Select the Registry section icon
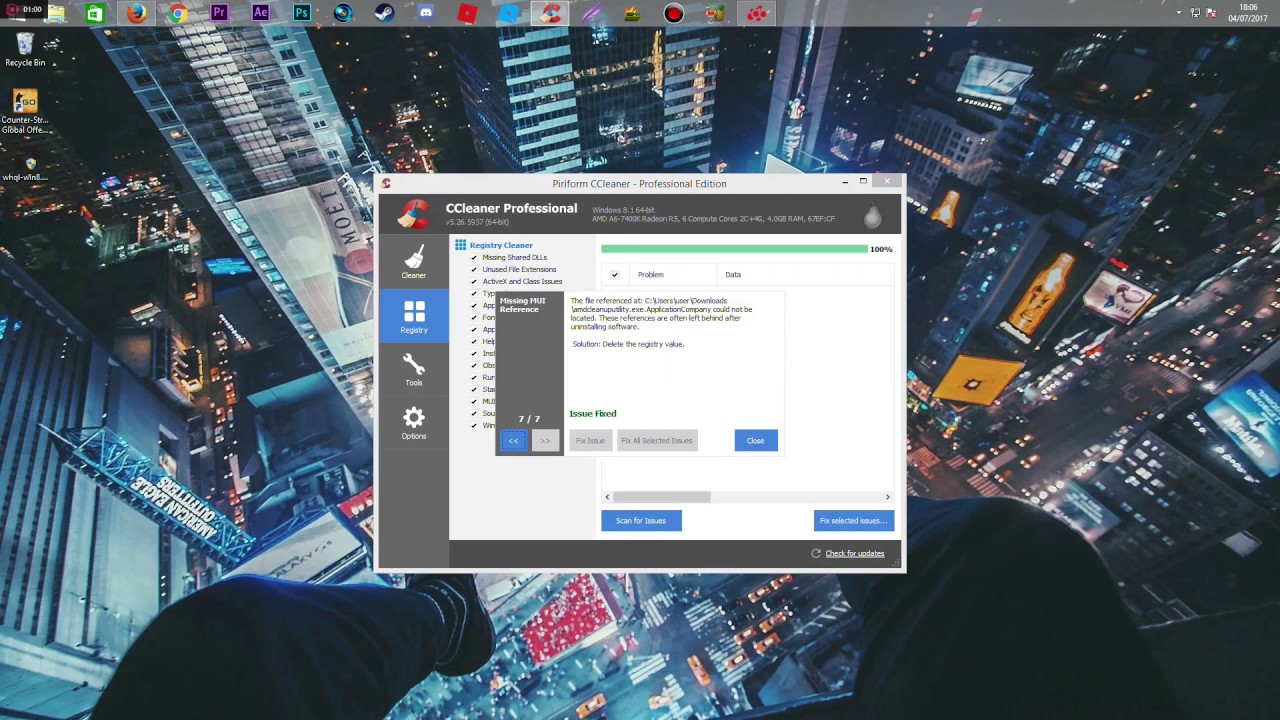This screenshot has width=1280, height=720. [x=413, y=316]
